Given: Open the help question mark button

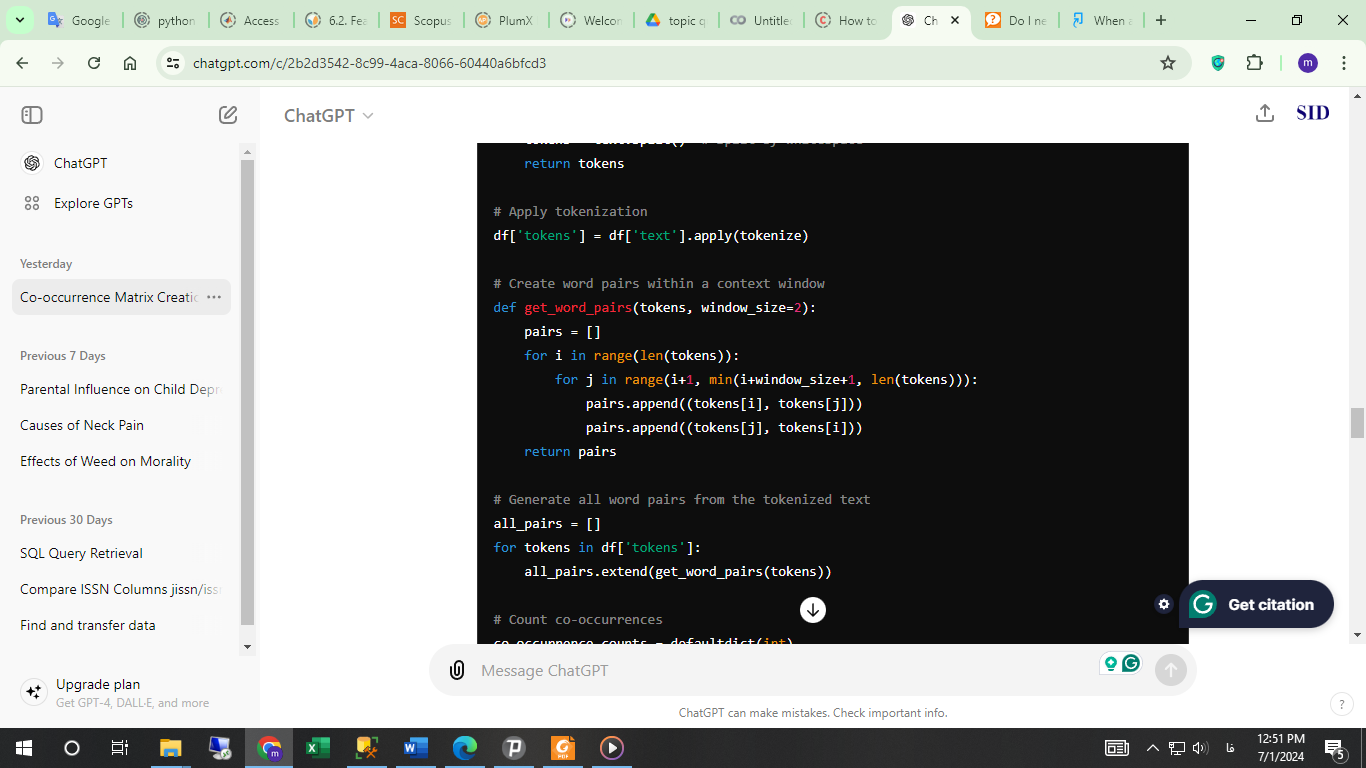Looking at the screenshot, I should point(1341,704).
